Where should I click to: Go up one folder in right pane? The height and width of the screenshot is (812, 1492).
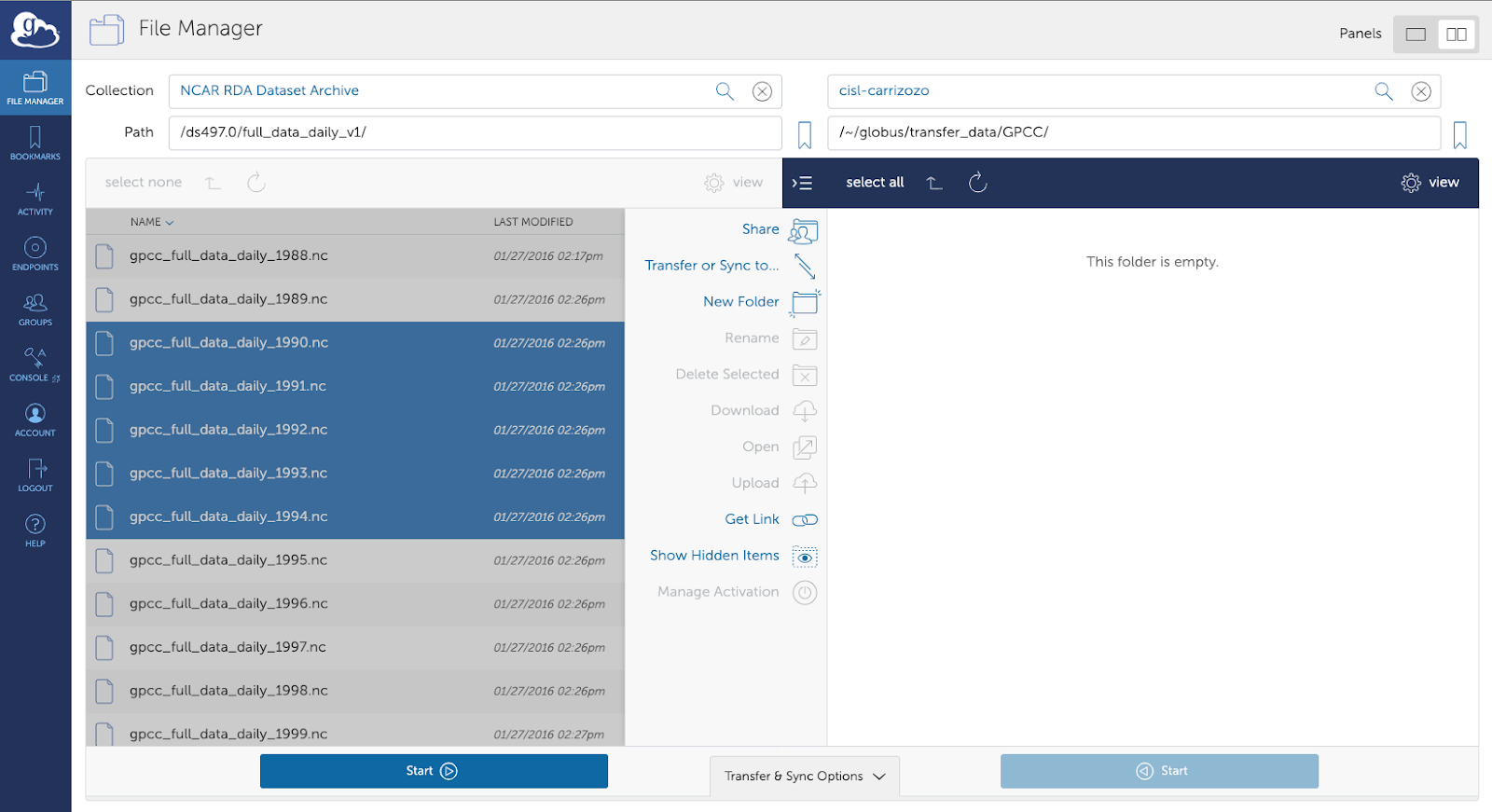[934, 183]
